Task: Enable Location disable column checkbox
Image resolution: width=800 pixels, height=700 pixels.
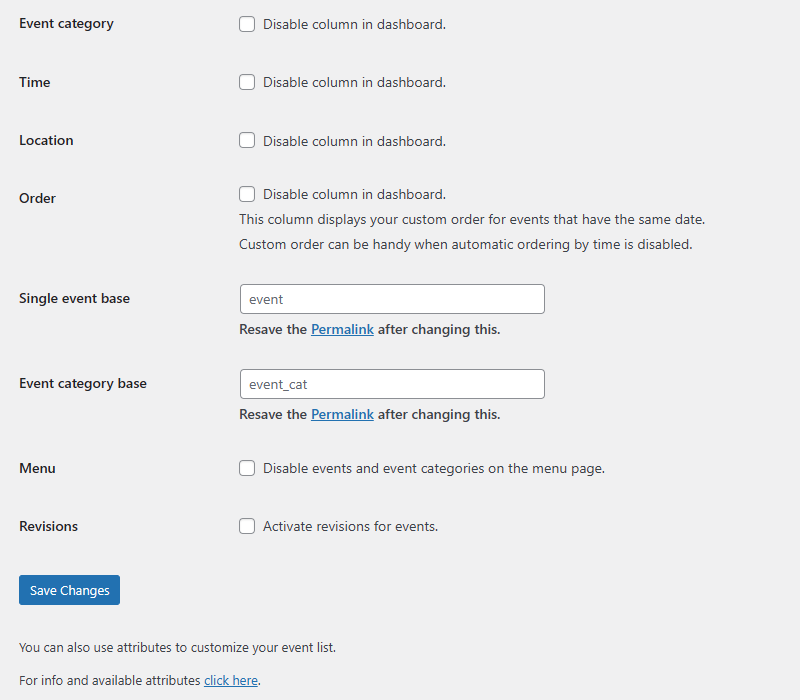Action: click(x=247, y=140)
